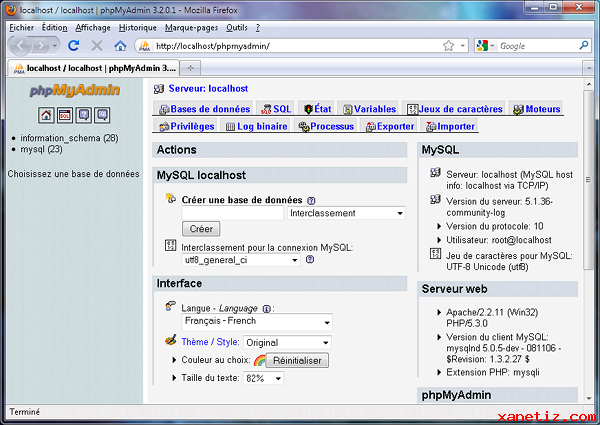This screenshot has width=600, height=425.
Task: Click the phpMyAdmin logo
Action: coord(75,90)
